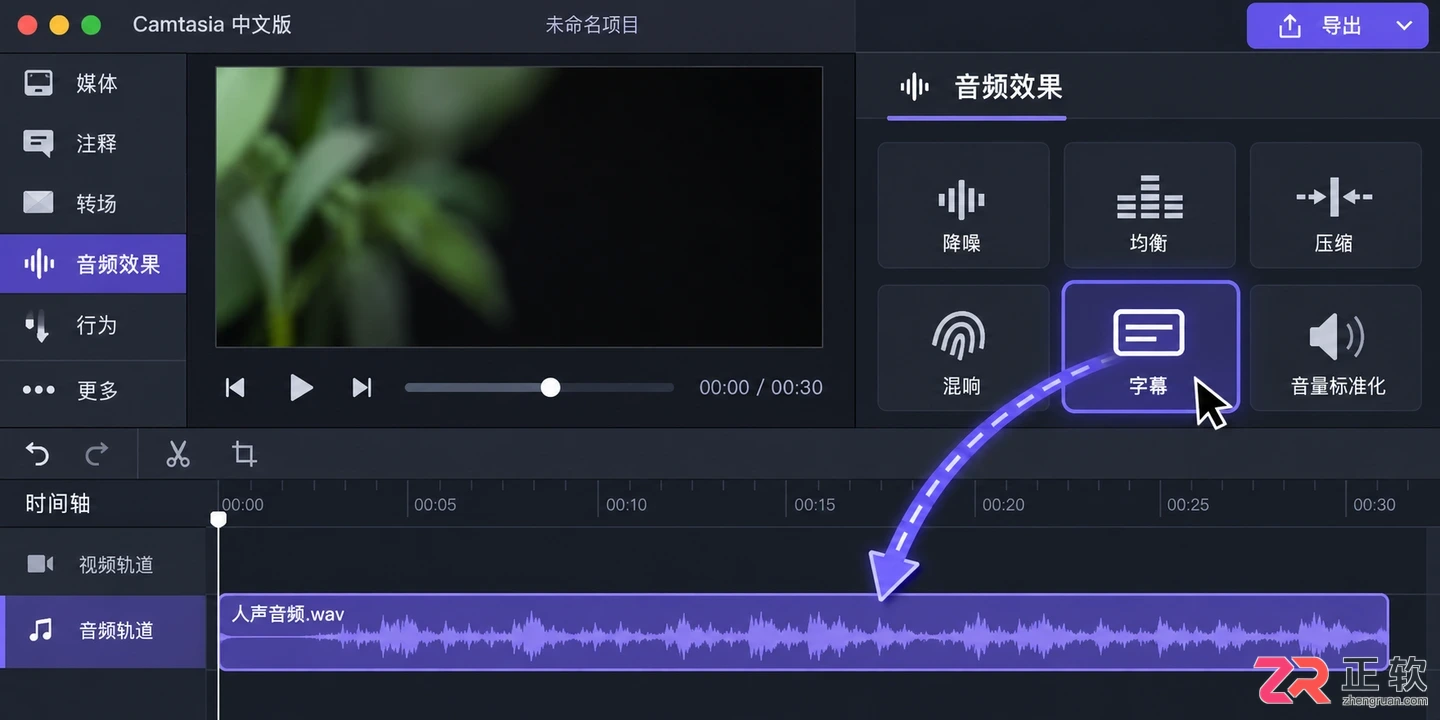Select the scissors cut tool

coord(178,454)
